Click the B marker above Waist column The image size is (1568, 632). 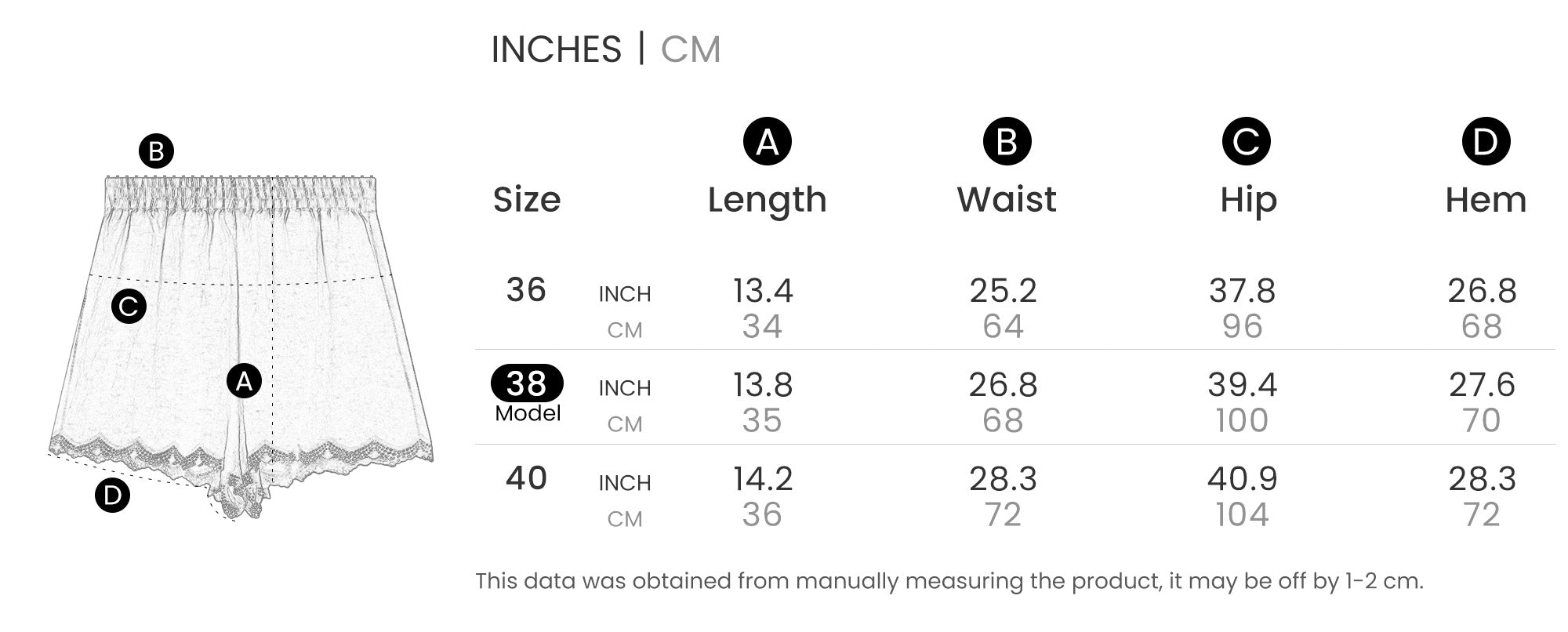pos(1007,142)
